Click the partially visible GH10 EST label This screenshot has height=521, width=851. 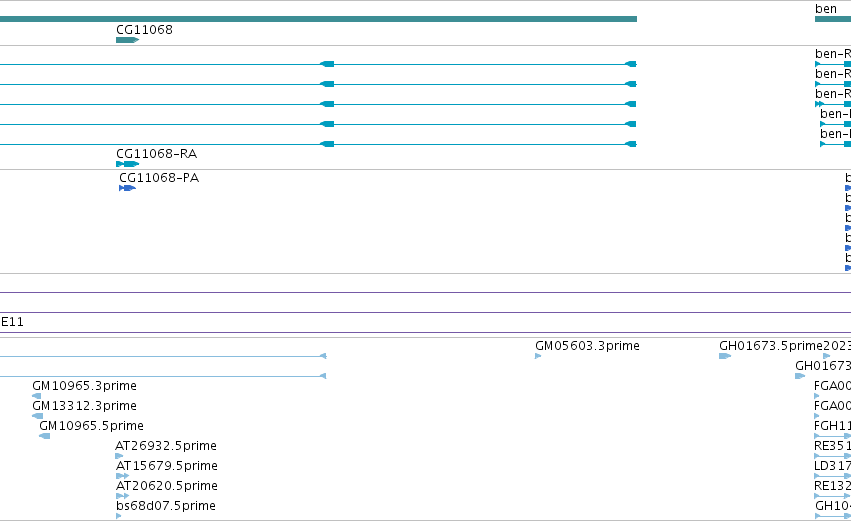point(833,506)
